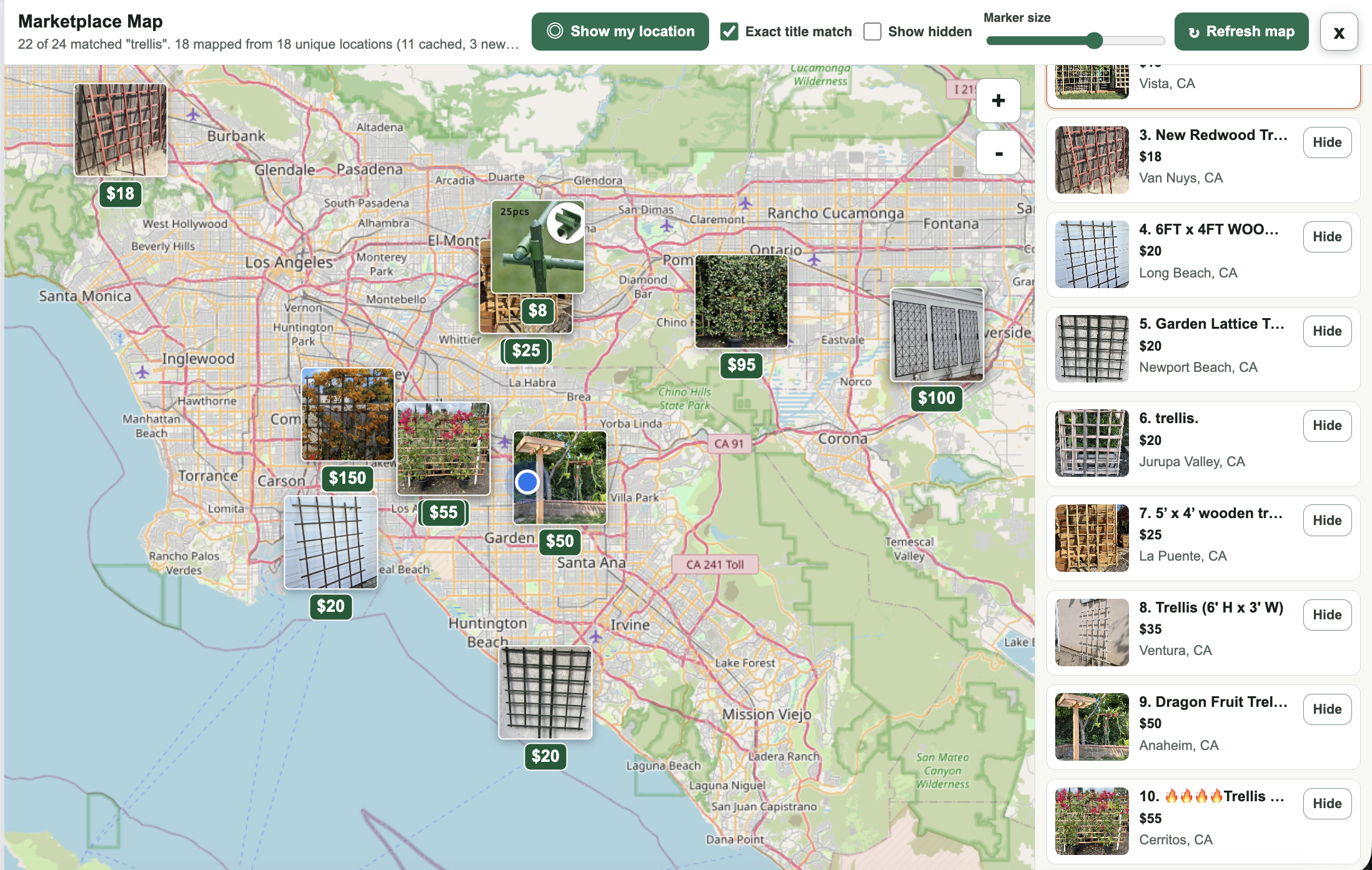
Task: Open the $20 lattice marker near Huntington Beach
Action: tap(545, 692)
